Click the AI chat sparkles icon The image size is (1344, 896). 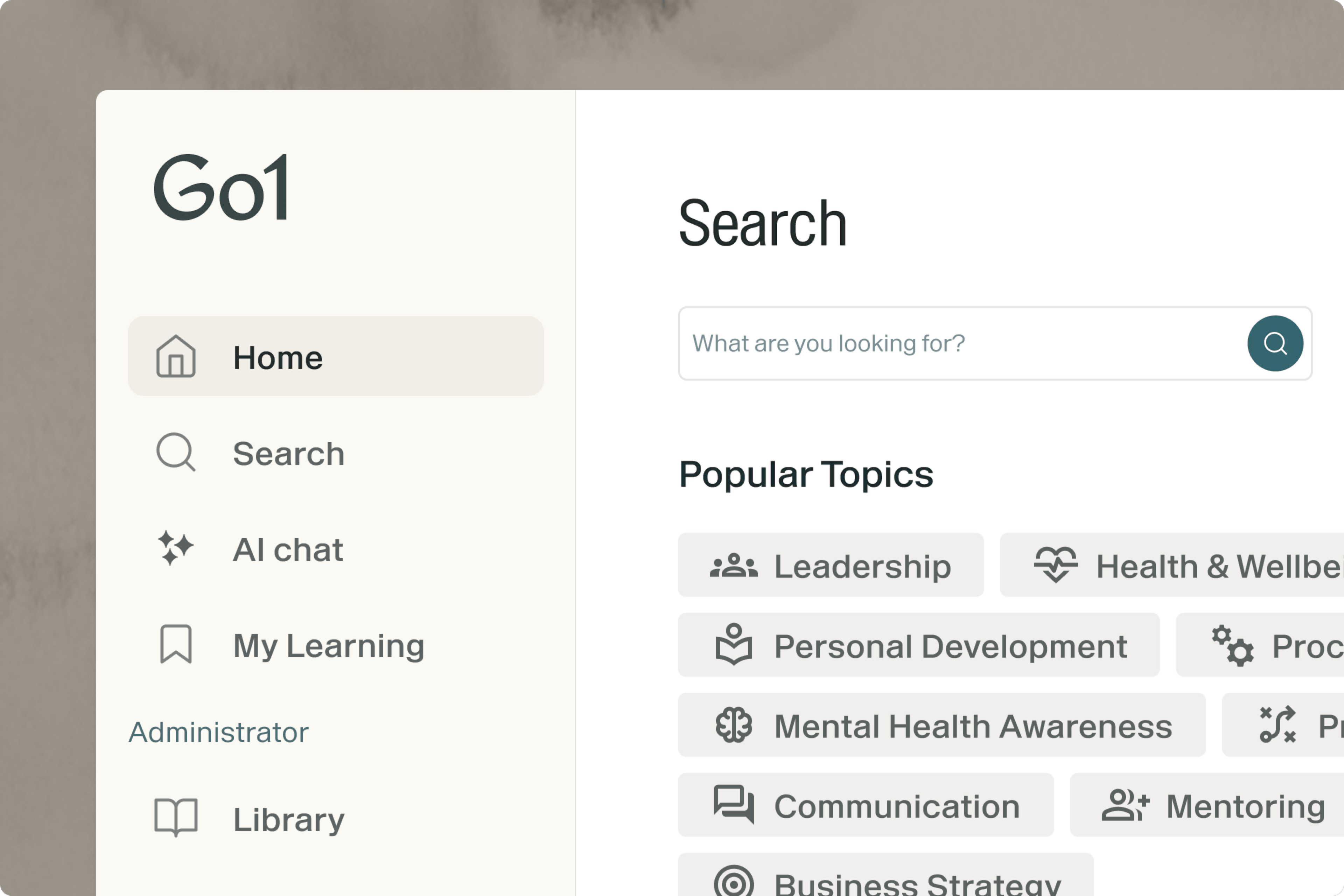[x=176, y=548]
